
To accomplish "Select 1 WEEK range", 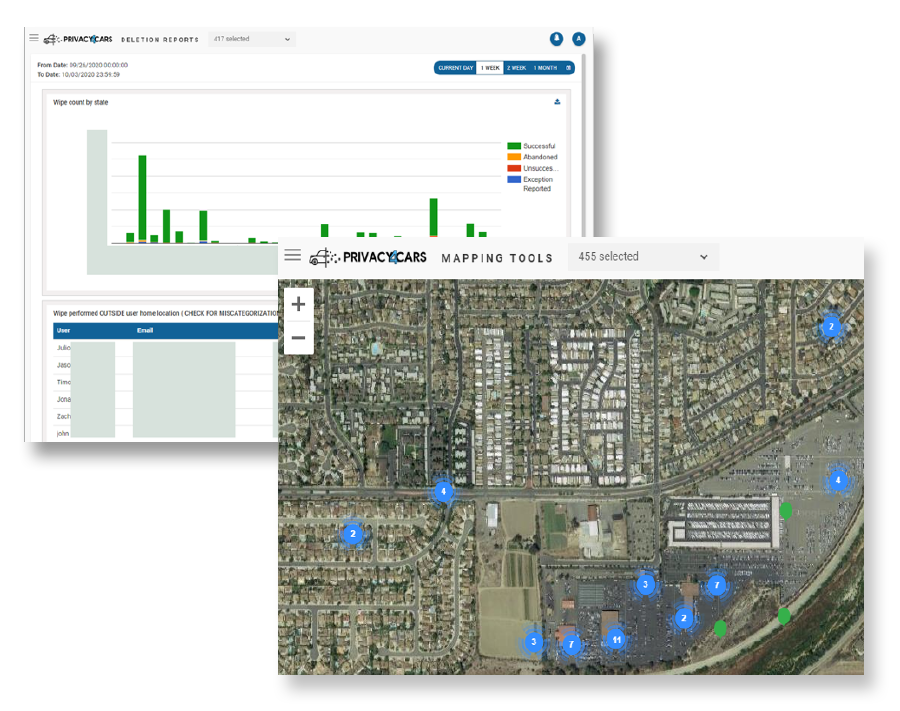I will (490, 68).
